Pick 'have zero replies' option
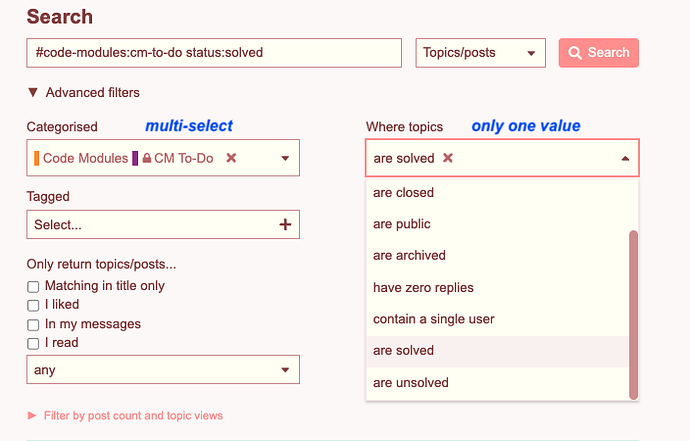The width and height of the screenshot is (690, 441). pyautogui.click(x=497, y=288)
